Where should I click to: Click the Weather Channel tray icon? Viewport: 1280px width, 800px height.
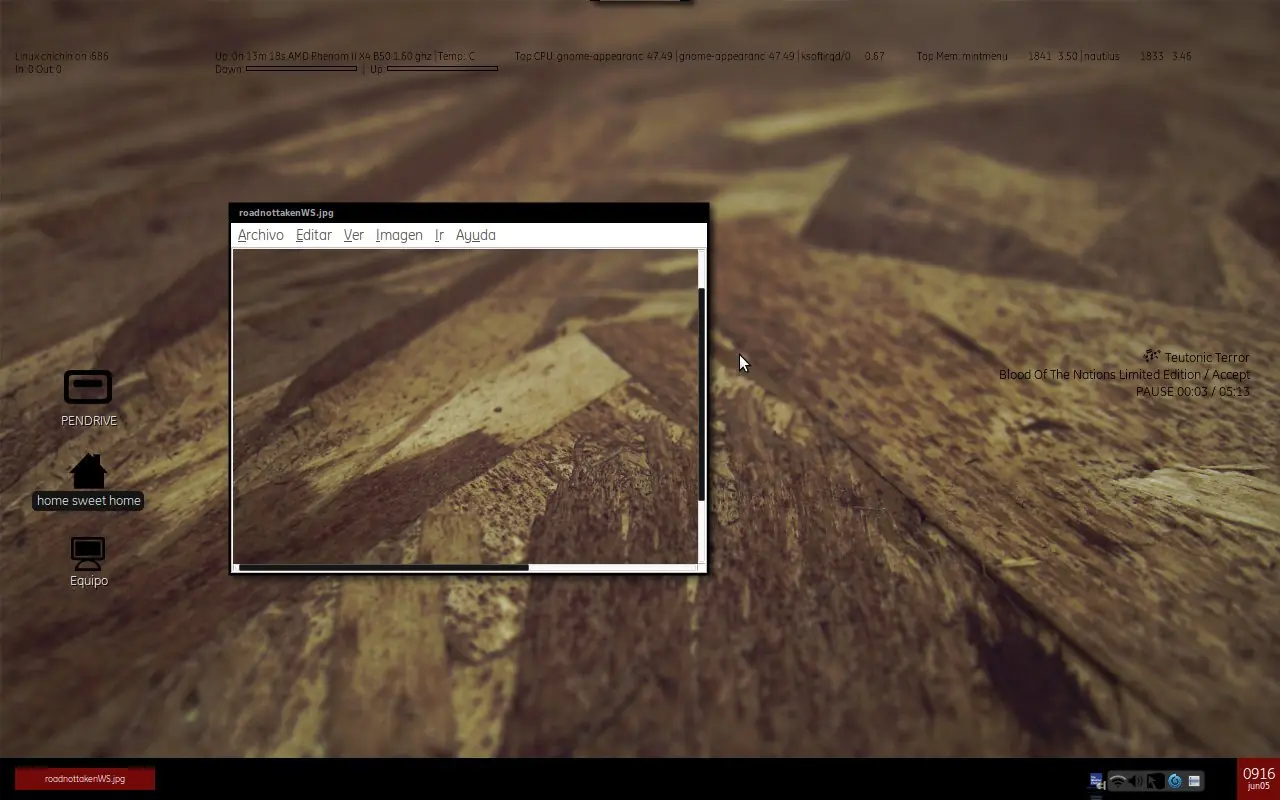click(1097, 781)
